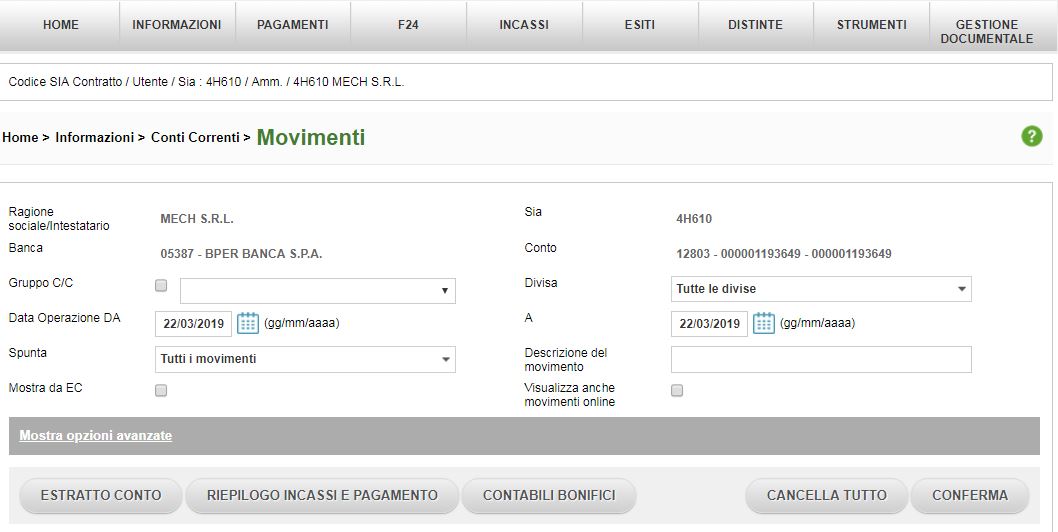Viewport: 1058px width, 532px height.
Task: Click Cancella Tutto to reset form
Action: coord(826,495)
